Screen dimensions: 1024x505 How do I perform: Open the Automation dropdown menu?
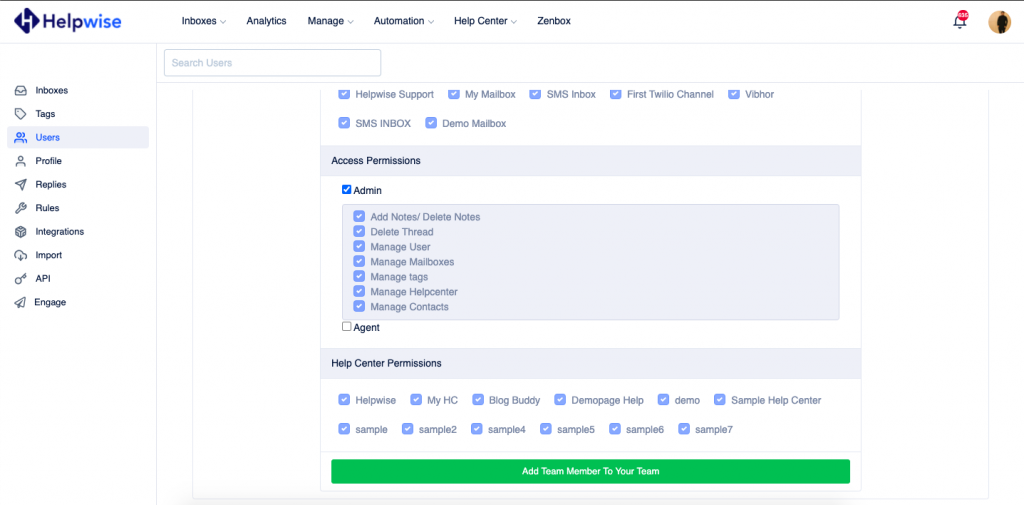[405, 21]
